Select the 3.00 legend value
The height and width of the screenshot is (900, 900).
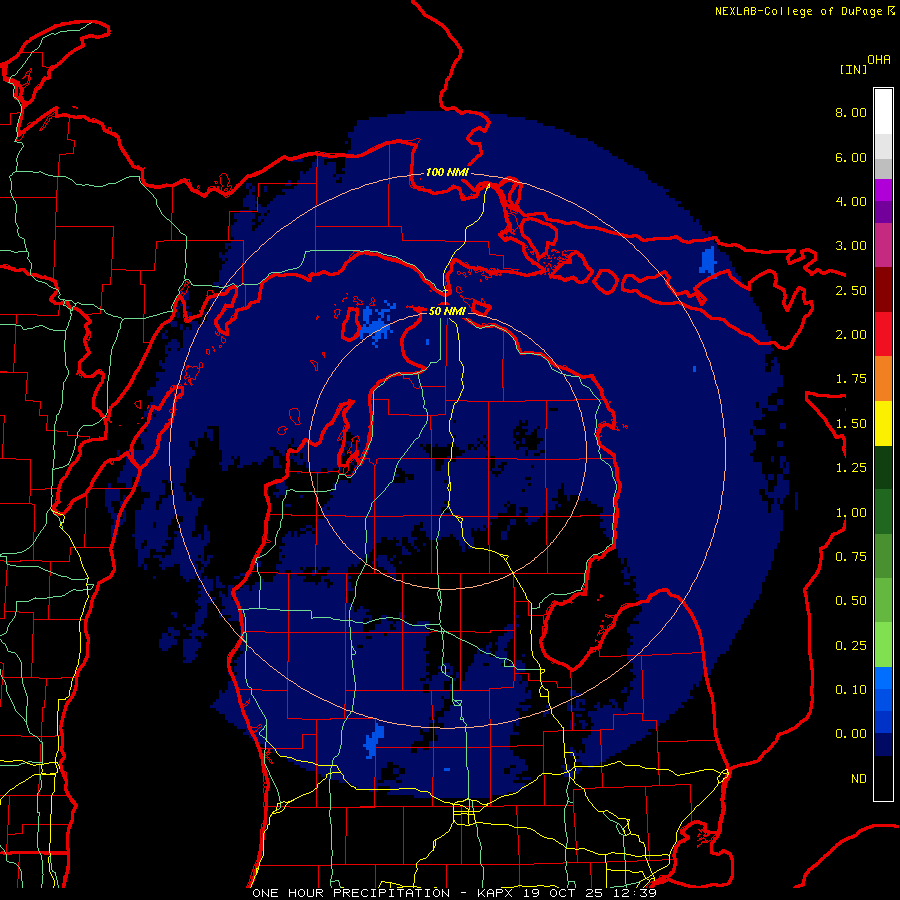click(x=851, y=246)
